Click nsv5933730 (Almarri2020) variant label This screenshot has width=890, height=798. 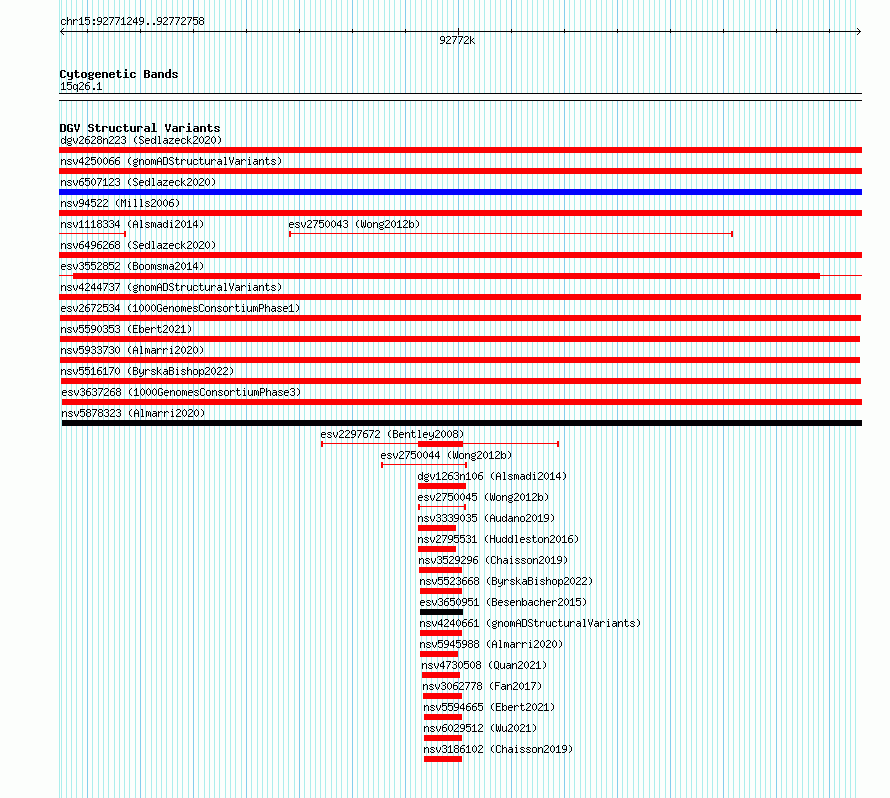(132, 350)
